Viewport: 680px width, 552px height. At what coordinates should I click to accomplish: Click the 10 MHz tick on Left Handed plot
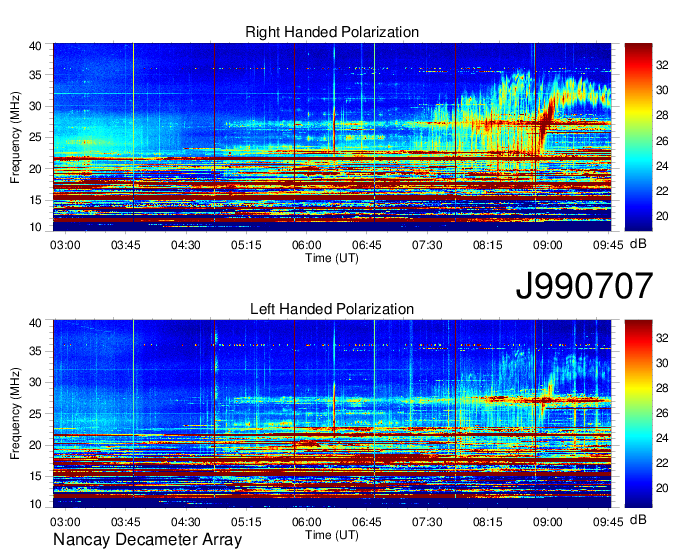[35, 504]
